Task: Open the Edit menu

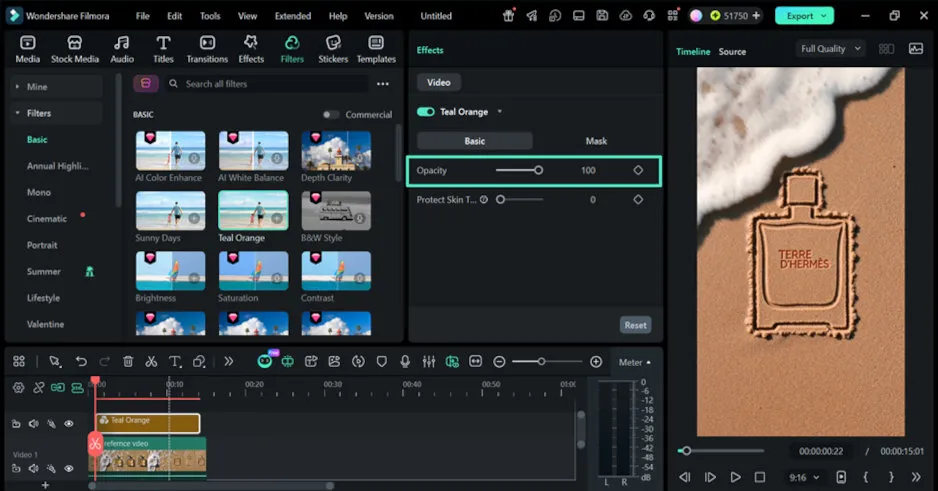Action: point(175,16)
